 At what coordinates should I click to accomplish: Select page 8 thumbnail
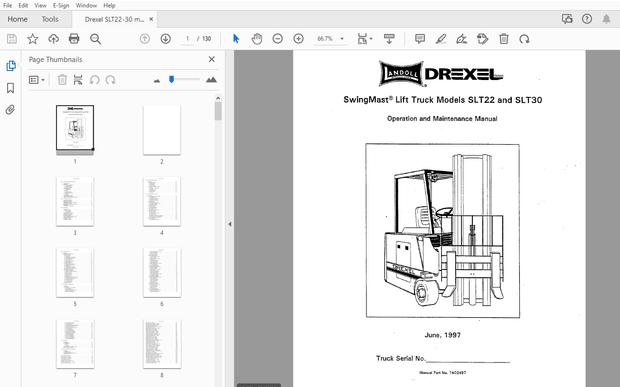pos(162,344)
